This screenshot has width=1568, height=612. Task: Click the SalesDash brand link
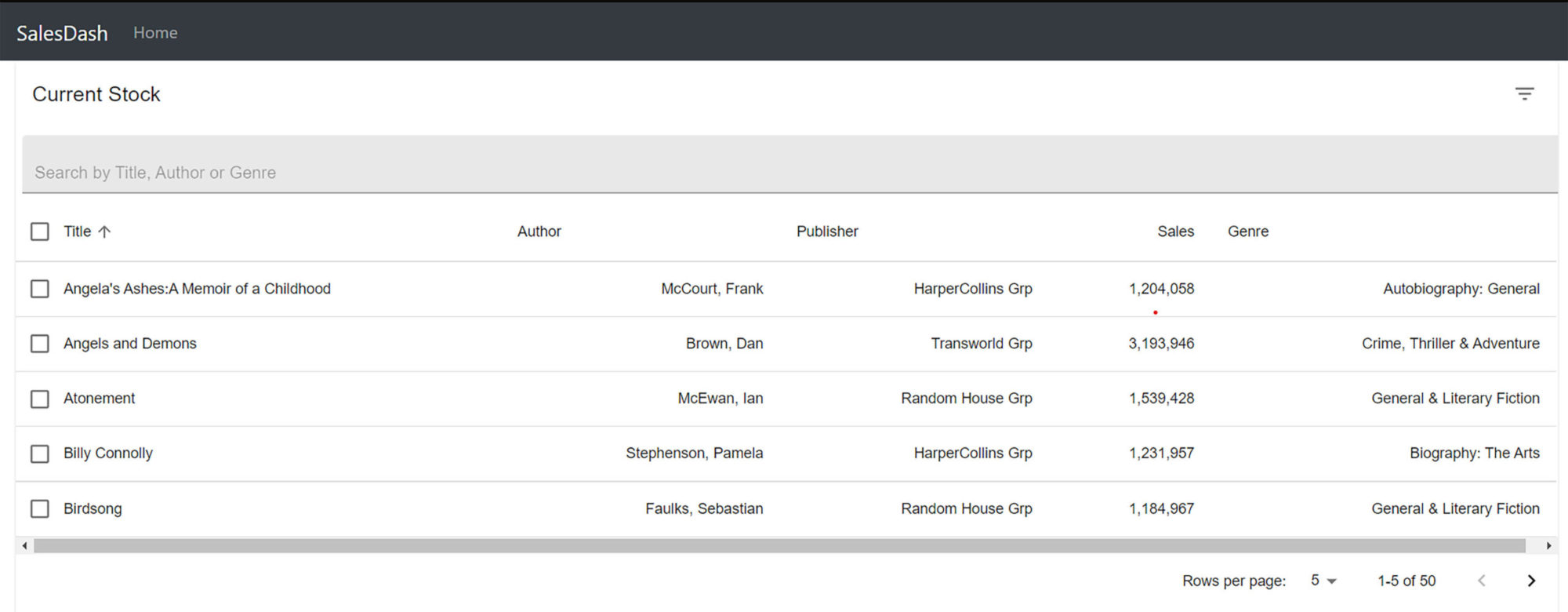(62, 33)
